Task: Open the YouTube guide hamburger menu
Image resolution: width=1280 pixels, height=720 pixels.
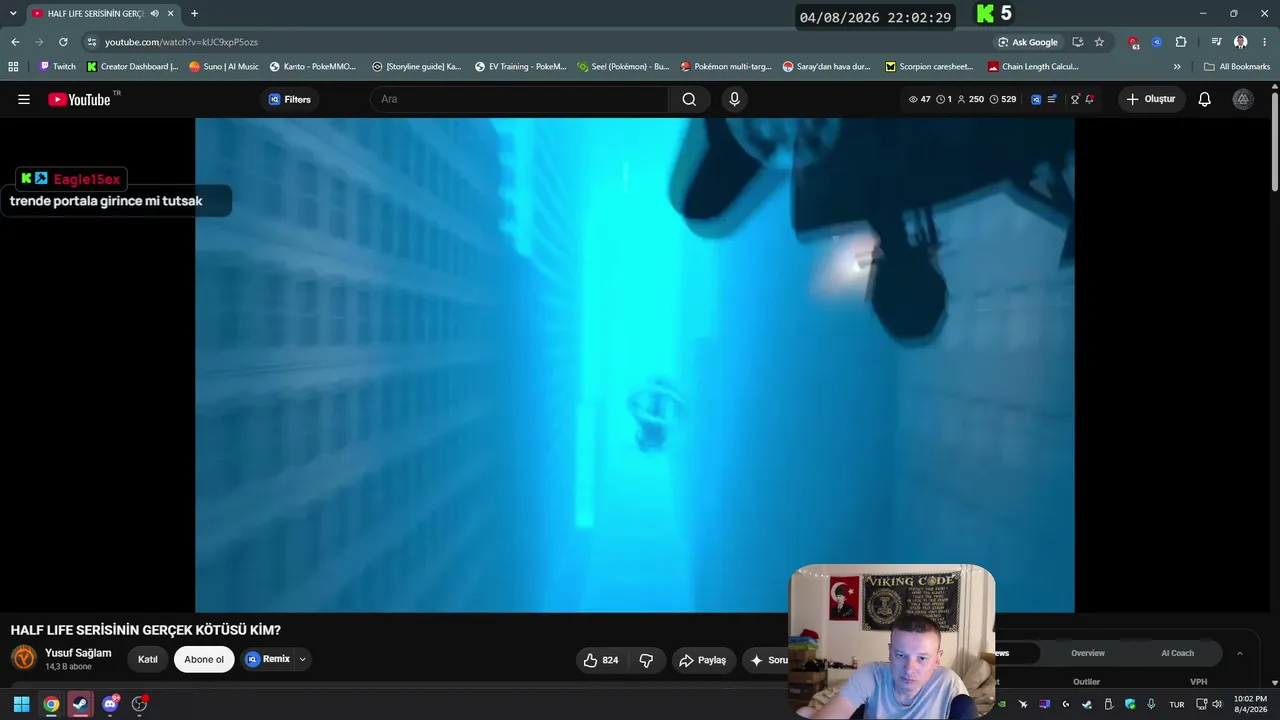Action: 24,99
